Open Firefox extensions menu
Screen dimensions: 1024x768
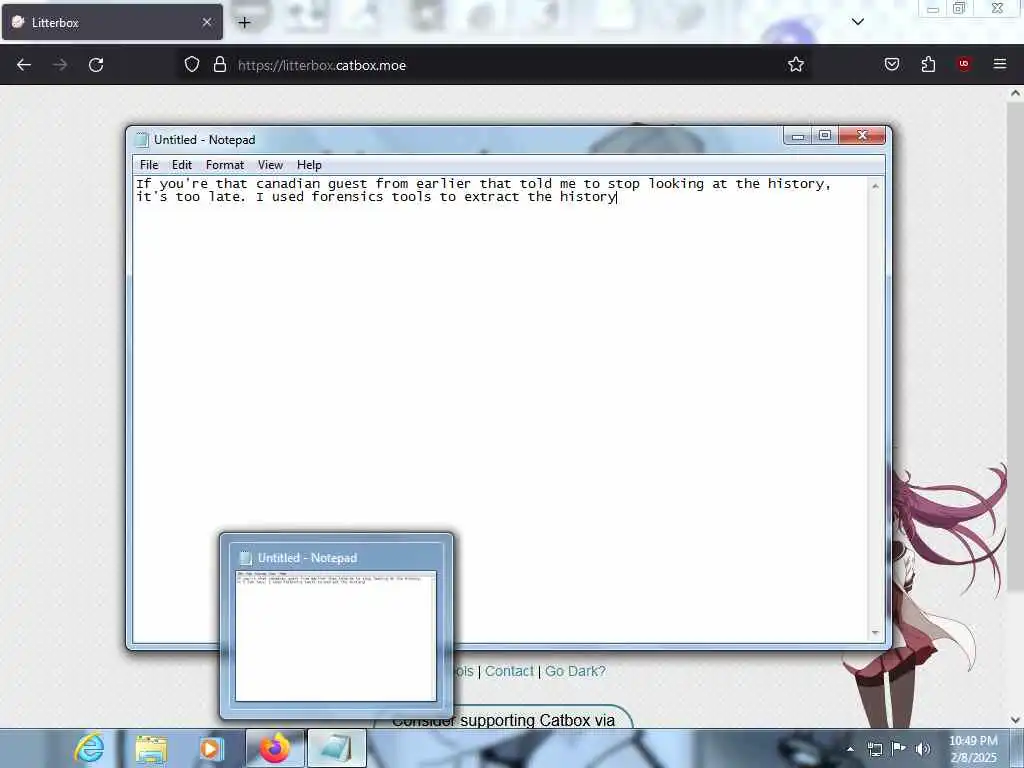(x=928, y=65)
